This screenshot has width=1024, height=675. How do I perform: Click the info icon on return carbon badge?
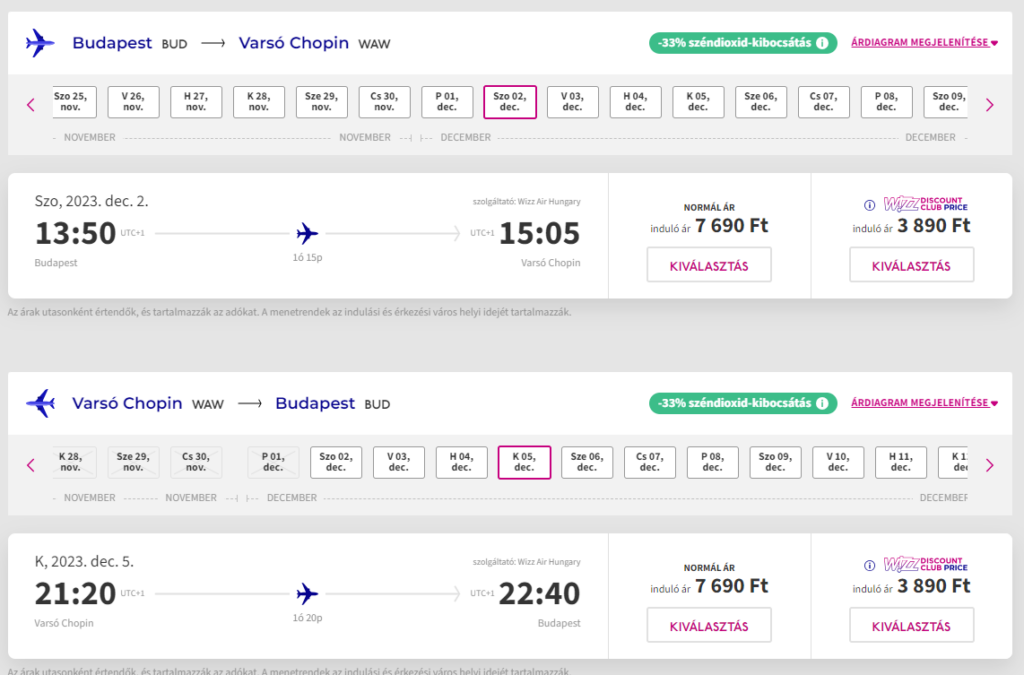click(x=822, y=404)
